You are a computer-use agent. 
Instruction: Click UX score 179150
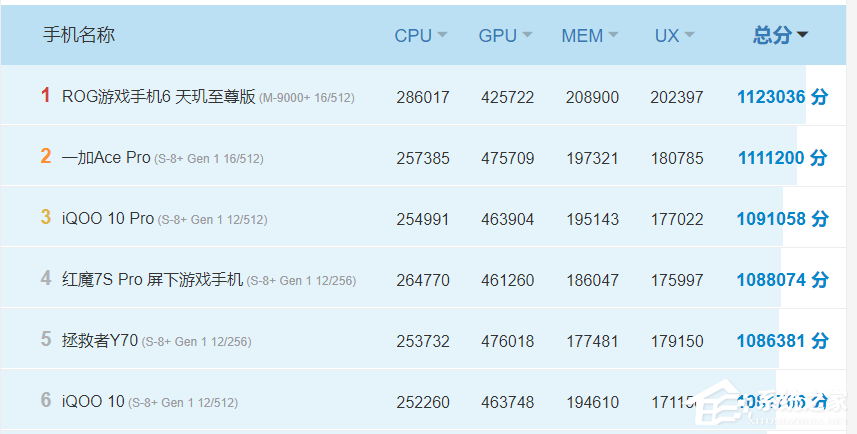click(677, 342)
